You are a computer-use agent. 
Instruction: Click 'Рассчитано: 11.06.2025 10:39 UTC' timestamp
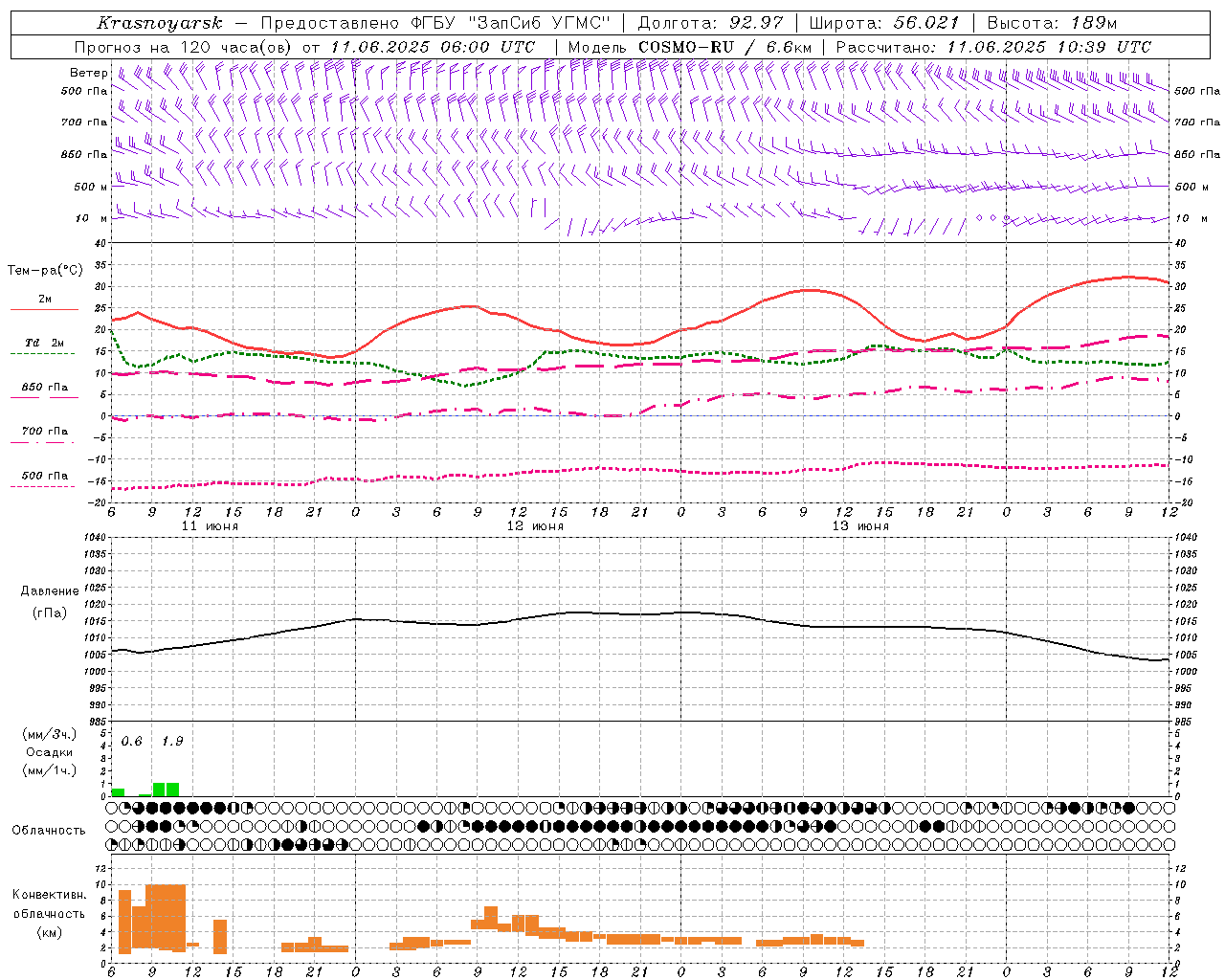pos(993,47)
